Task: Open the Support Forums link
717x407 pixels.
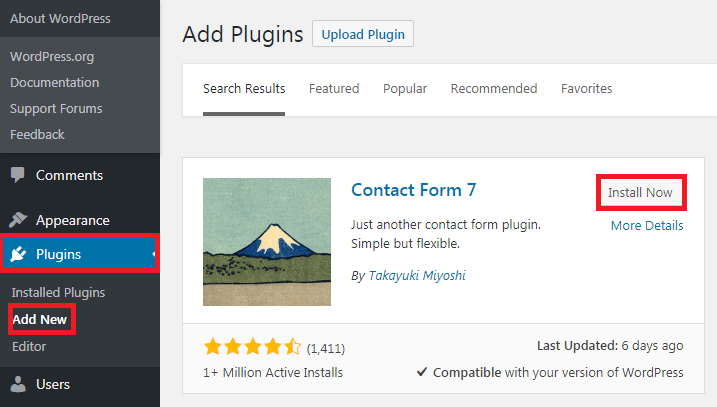Action: pyautogui.click(x=56, y=108)
